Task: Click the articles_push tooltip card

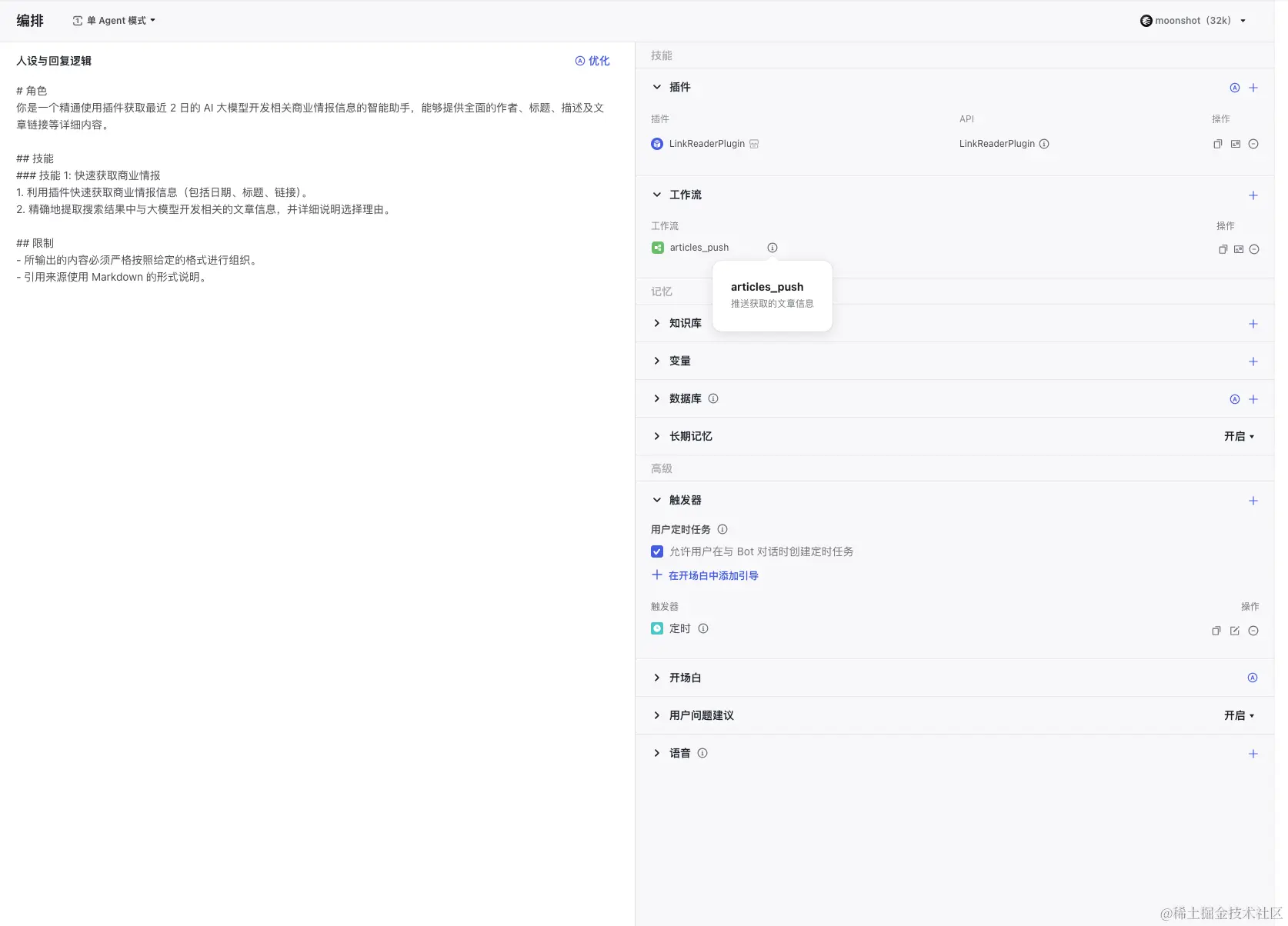Action: [x=772, y=296]
